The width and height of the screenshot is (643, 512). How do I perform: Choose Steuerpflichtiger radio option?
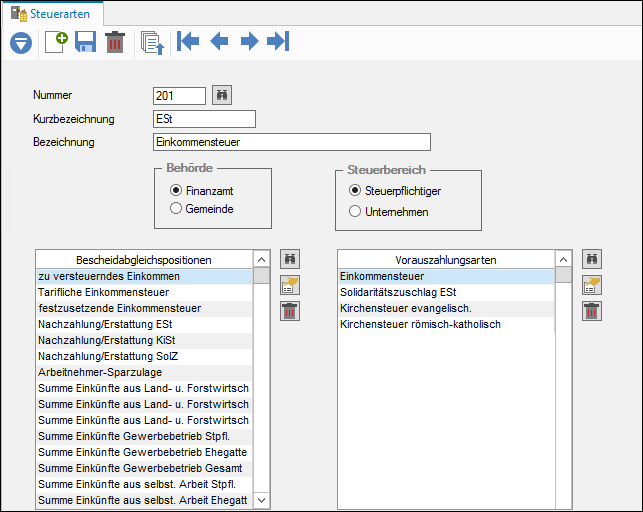tap(355, 190)
